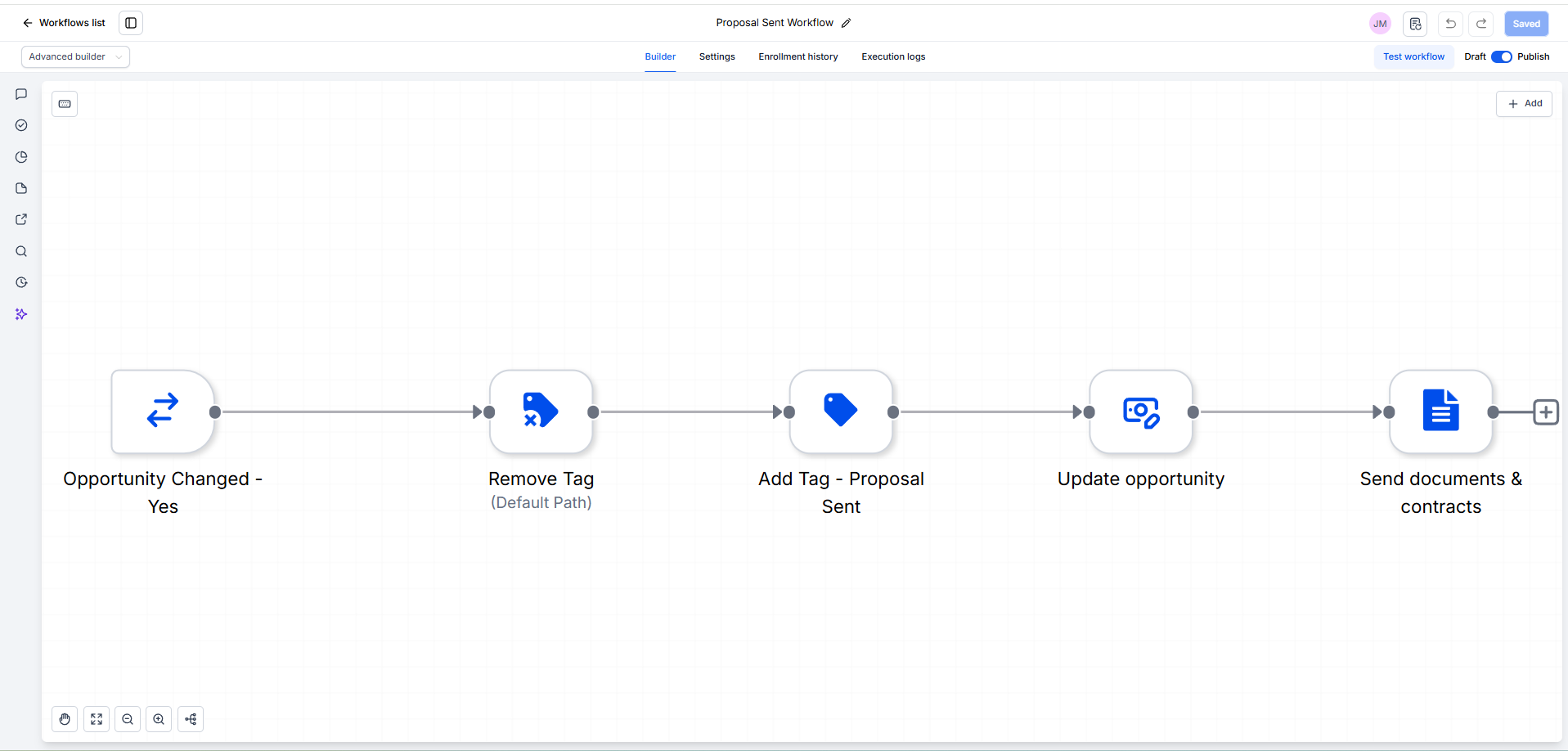Enable the hand pan tool
1568x751 pixels.
65,719
